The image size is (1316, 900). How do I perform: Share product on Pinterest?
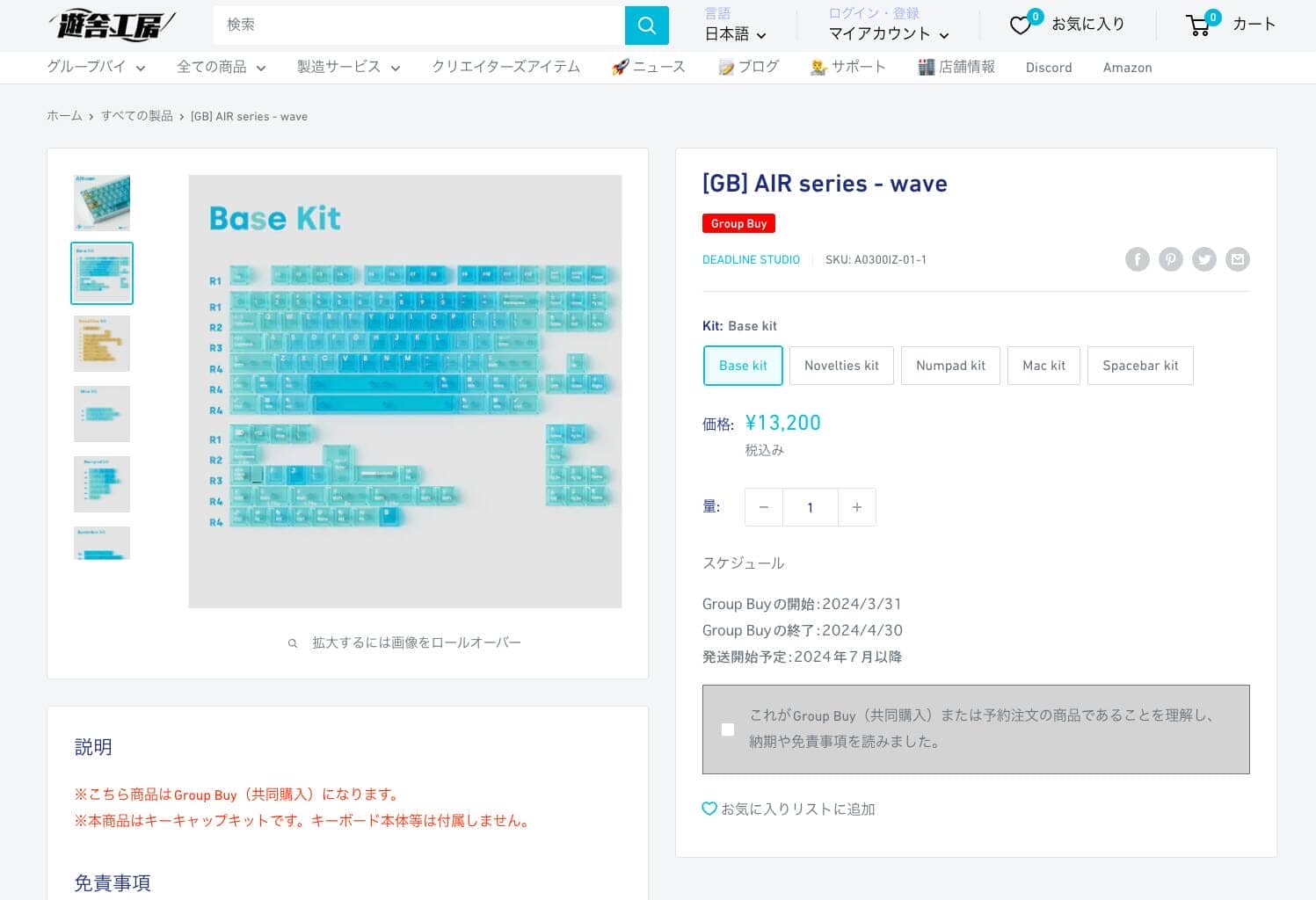click(1170, 259)
